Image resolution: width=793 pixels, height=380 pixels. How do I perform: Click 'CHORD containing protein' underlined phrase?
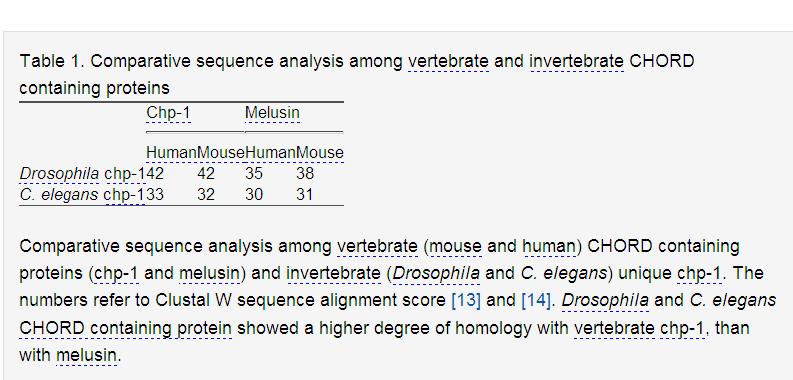125,328
